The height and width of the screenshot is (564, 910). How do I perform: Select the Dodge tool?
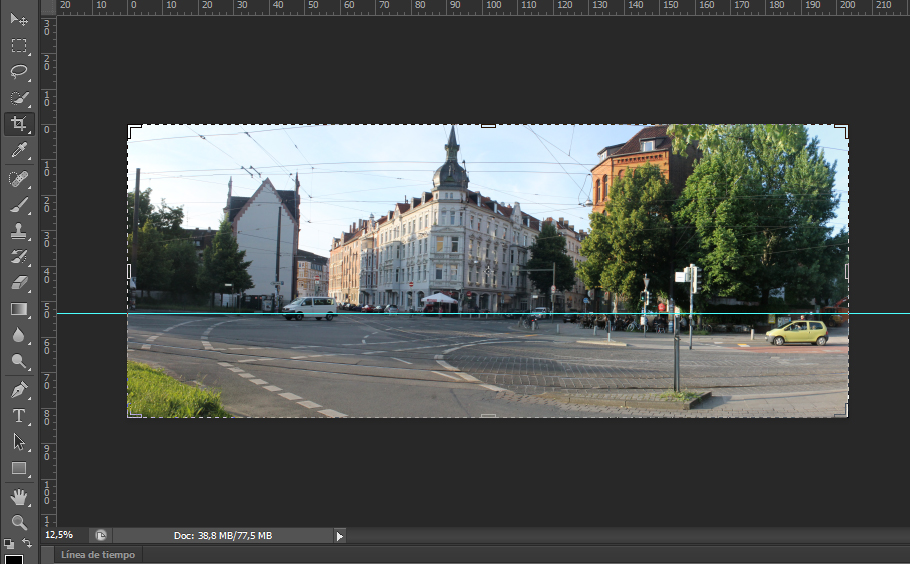click(x=19, y=361)
